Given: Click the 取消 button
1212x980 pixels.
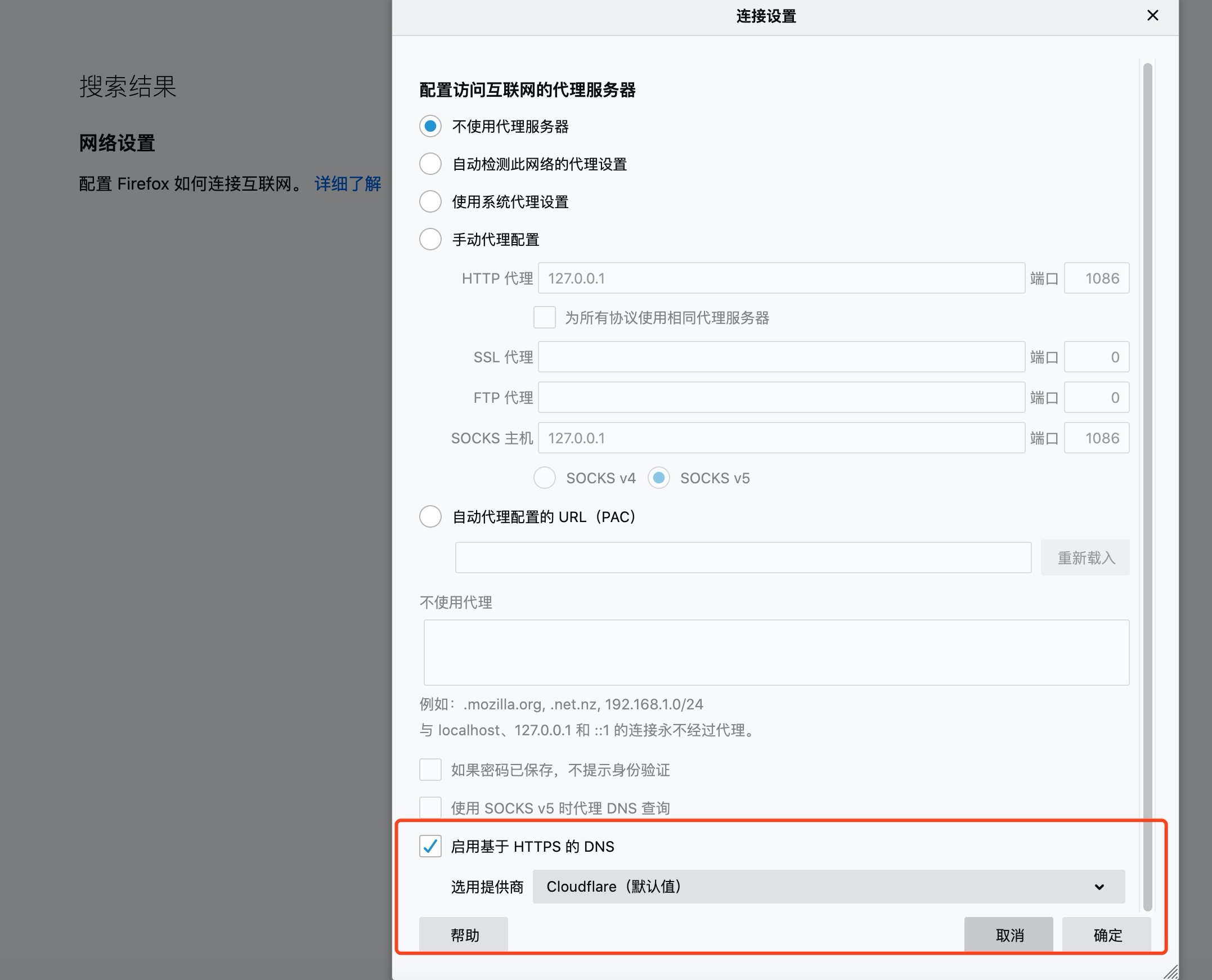Looking at the screenshot, I should [x=1009, y=936].
